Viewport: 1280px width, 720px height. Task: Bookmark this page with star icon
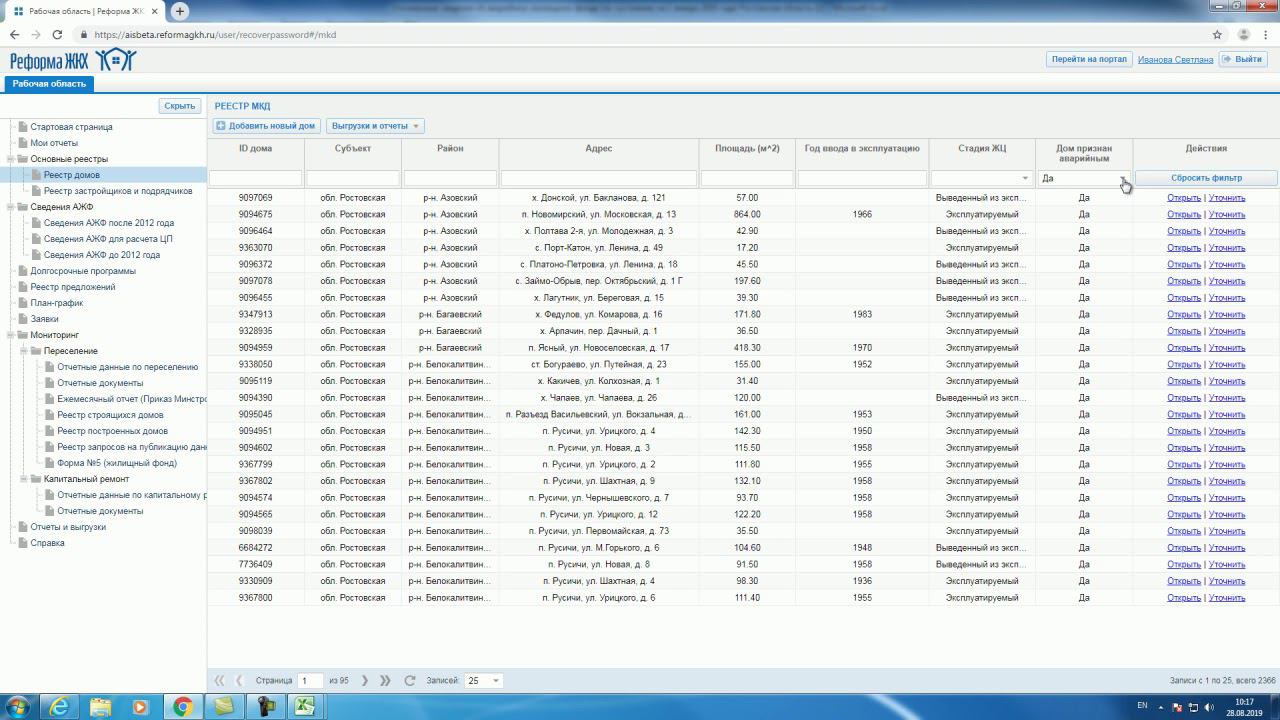[1217, 34]
